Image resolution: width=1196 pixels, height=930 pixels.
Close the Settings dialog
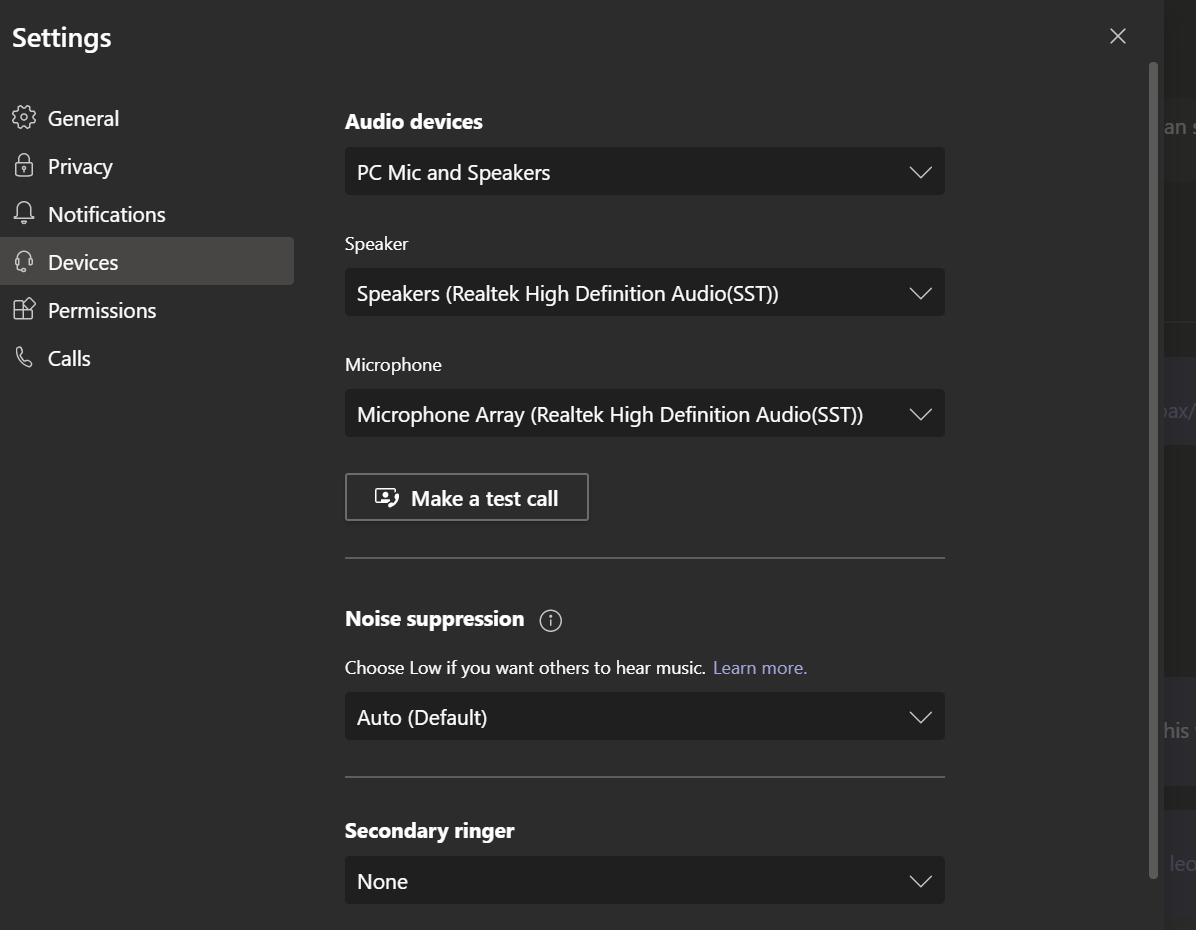click(1118, 36)
